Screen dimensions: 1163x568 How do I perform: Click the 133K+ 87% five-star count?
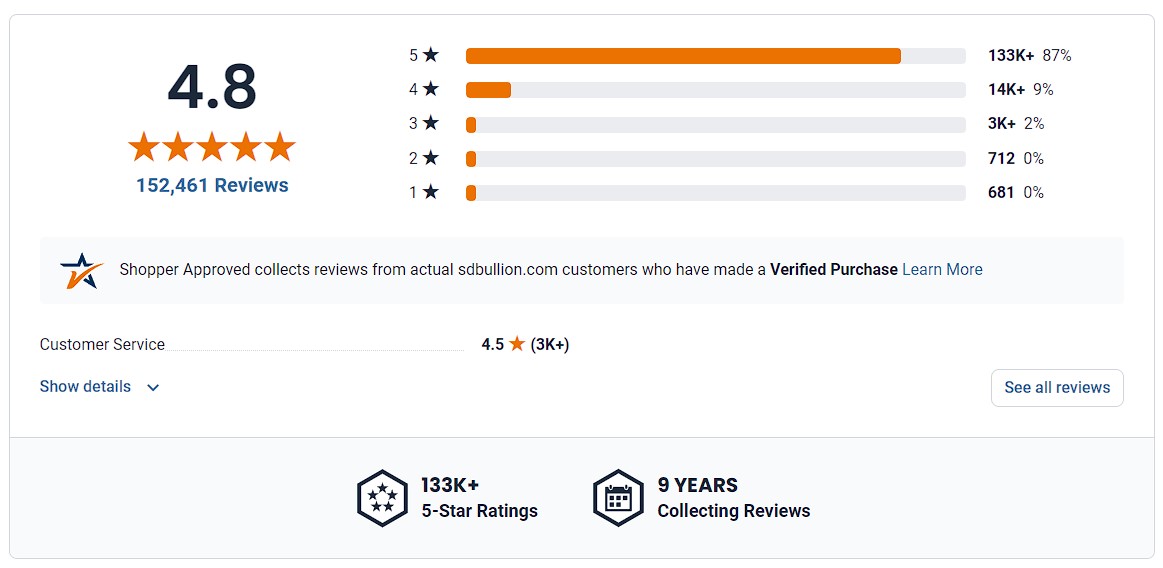click(1029, 56)
